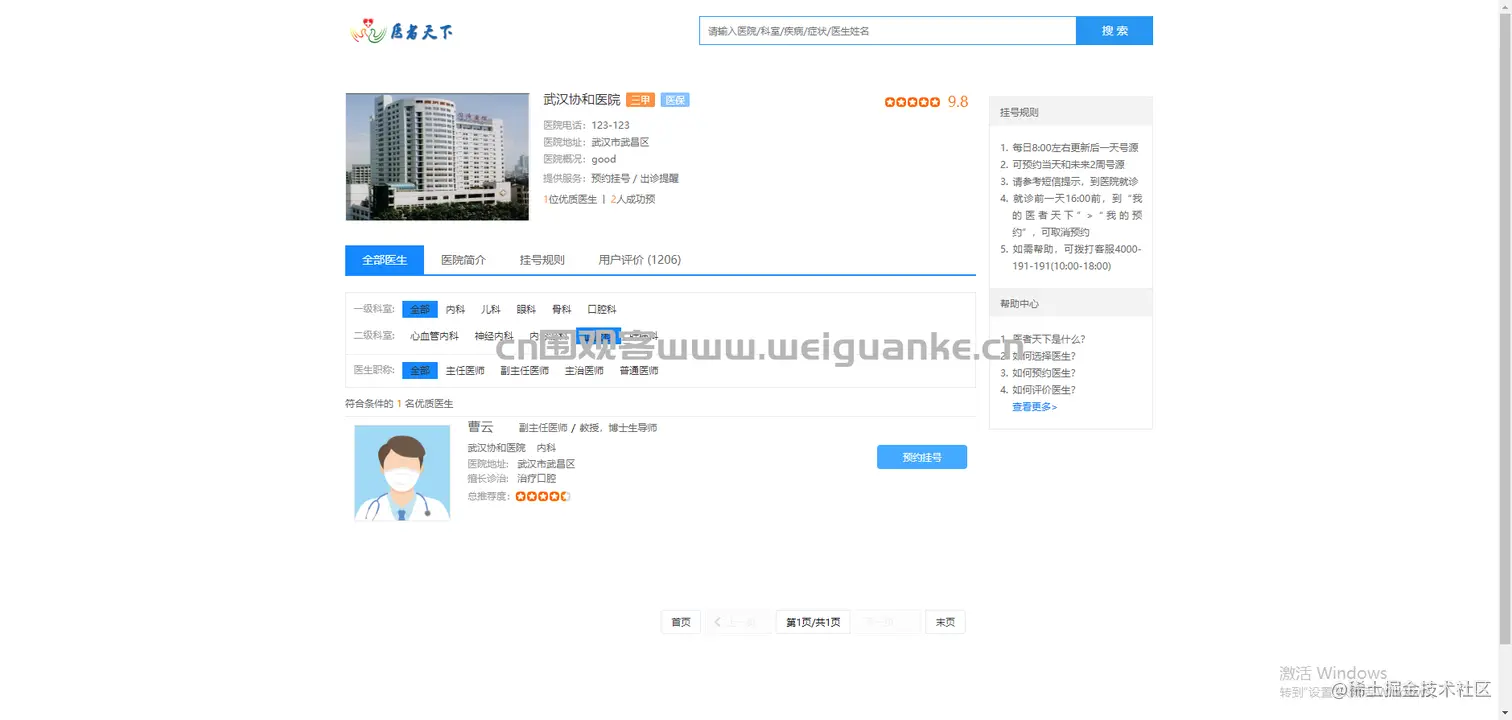The height and width of the screenshot is (720, 1512).
Task: Jump to 末页 last page
Action: click(945, 622)
